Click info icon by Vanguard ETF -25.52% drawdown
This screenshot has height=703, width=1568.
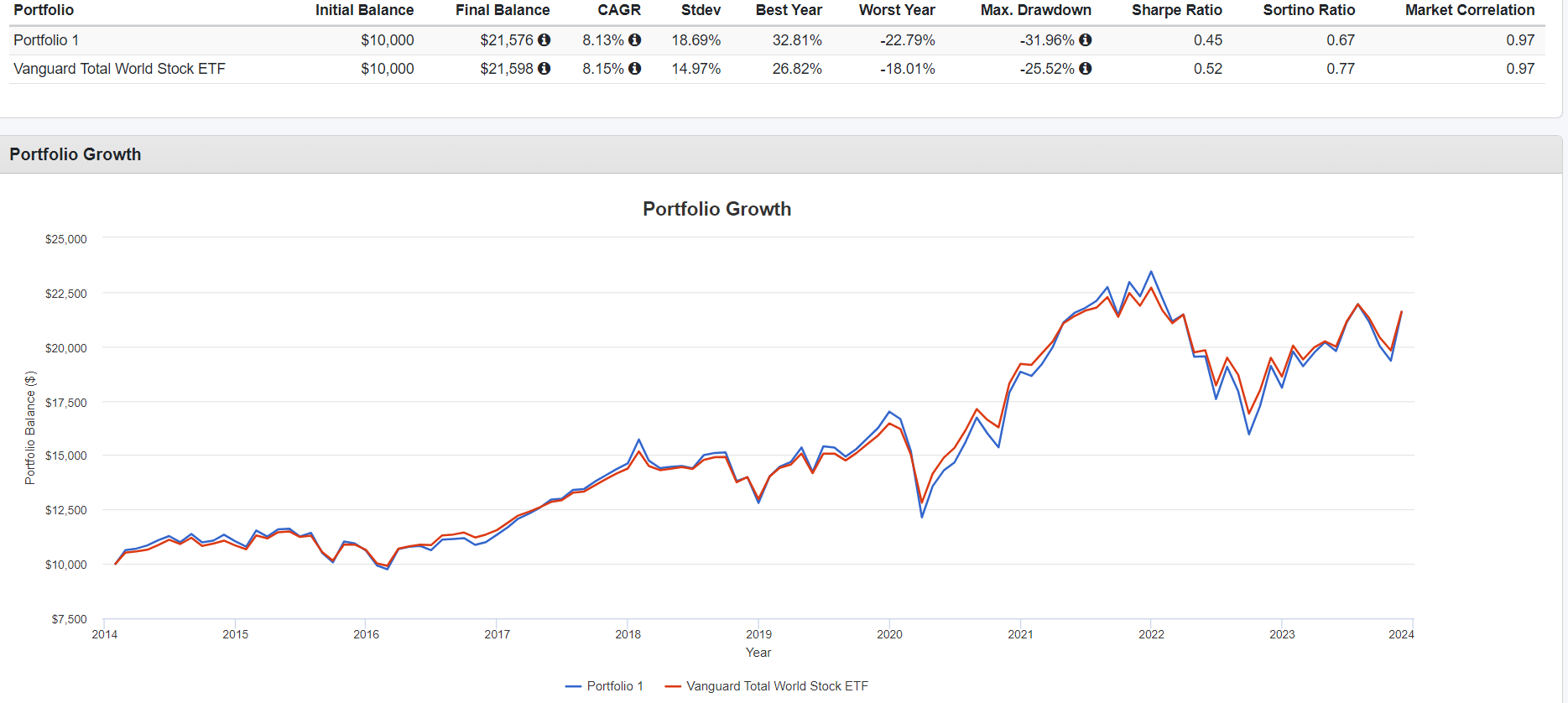click(x=1085, y=69)
